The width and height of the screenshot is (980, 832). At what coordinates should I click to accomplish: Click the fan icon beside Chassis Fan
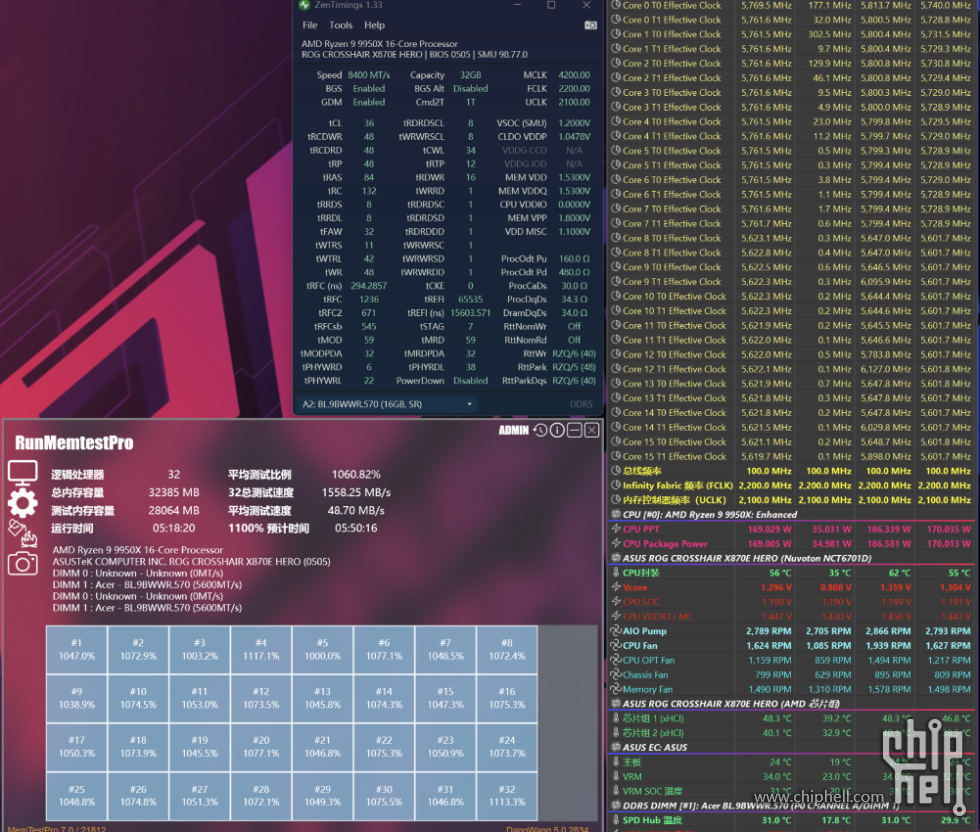(x=616, y=674)
